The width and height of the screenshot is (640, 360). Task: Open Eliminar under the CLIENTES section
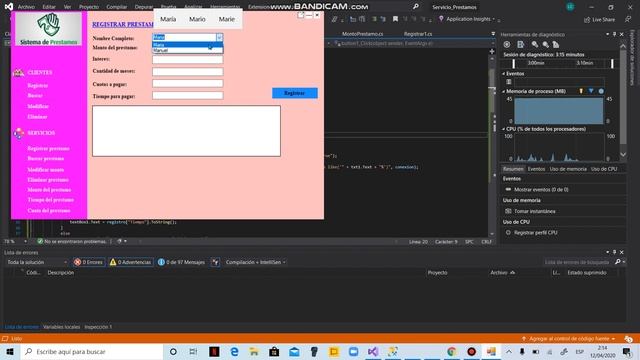(37, 117)
